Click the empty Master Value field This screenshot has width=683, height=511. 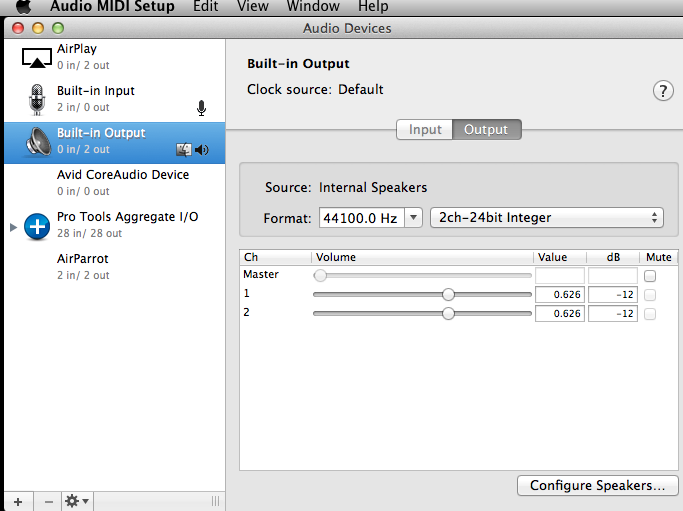[x=560, y=276]
